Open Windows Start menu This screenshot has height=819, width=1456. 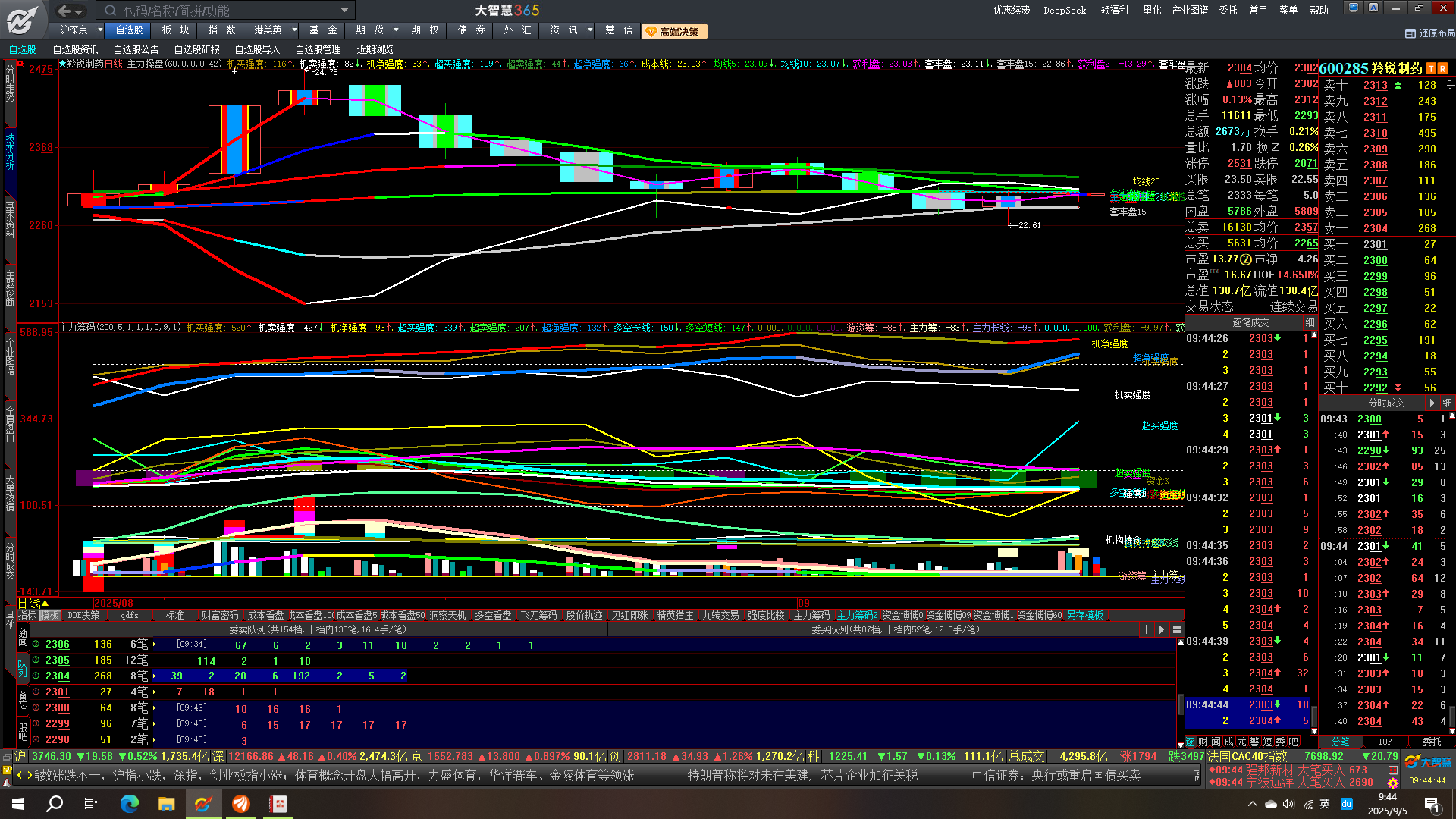[18, 804]
